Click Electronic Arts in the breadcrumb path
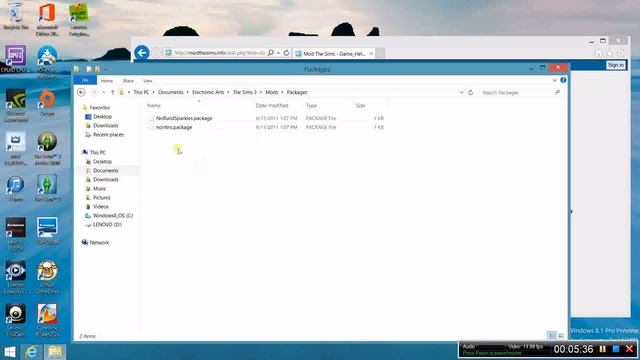This screenshot has height=360, width=640. tap(208, 93)
